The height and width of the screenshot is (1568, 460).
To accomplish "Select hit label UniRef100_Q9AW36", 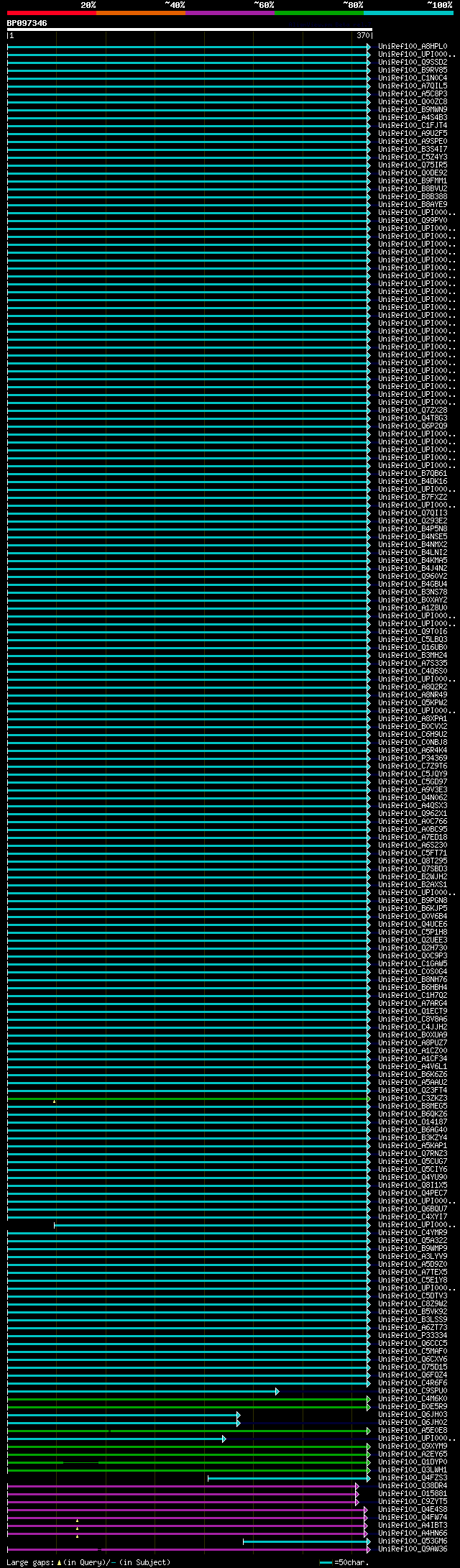I will pos(413,1549).
